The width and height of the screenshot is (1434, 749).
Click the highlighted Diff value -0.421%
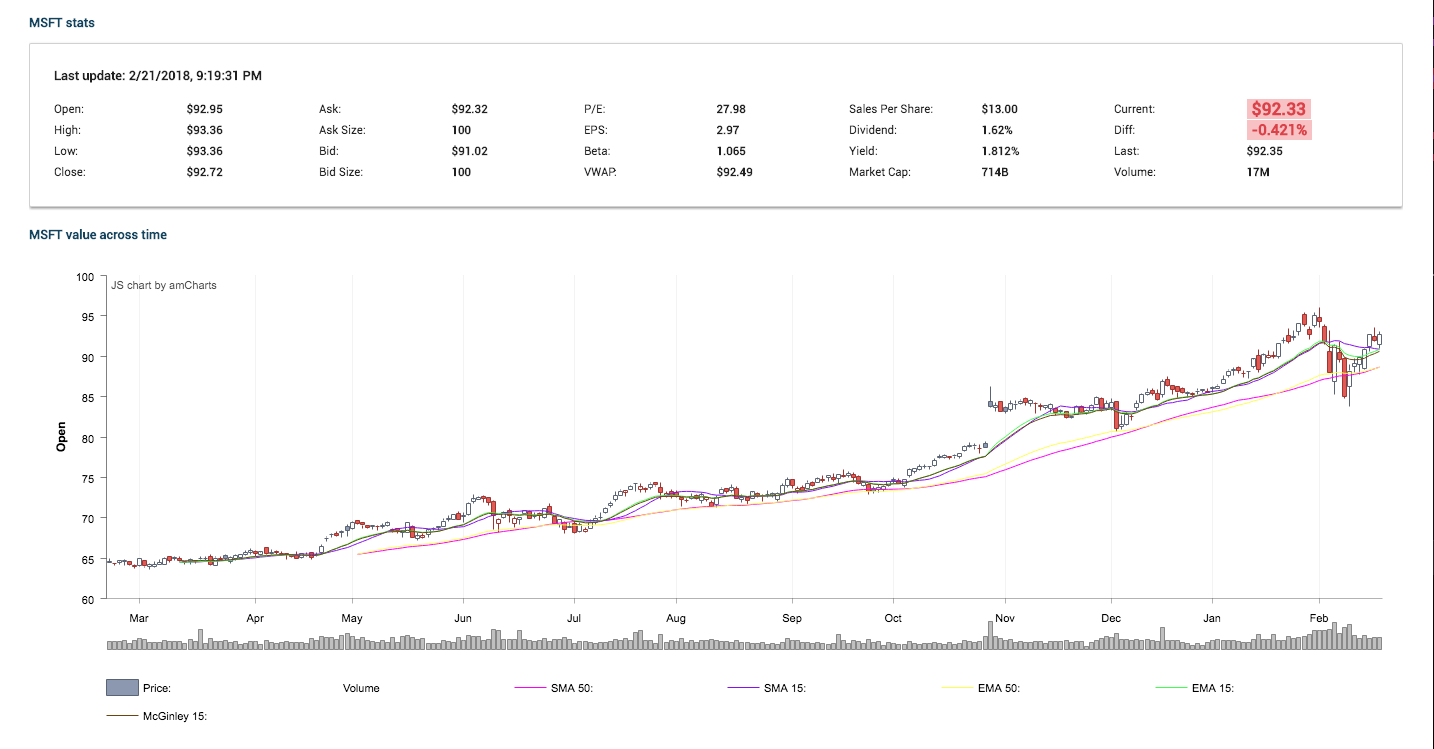[x=1278, y=130]
